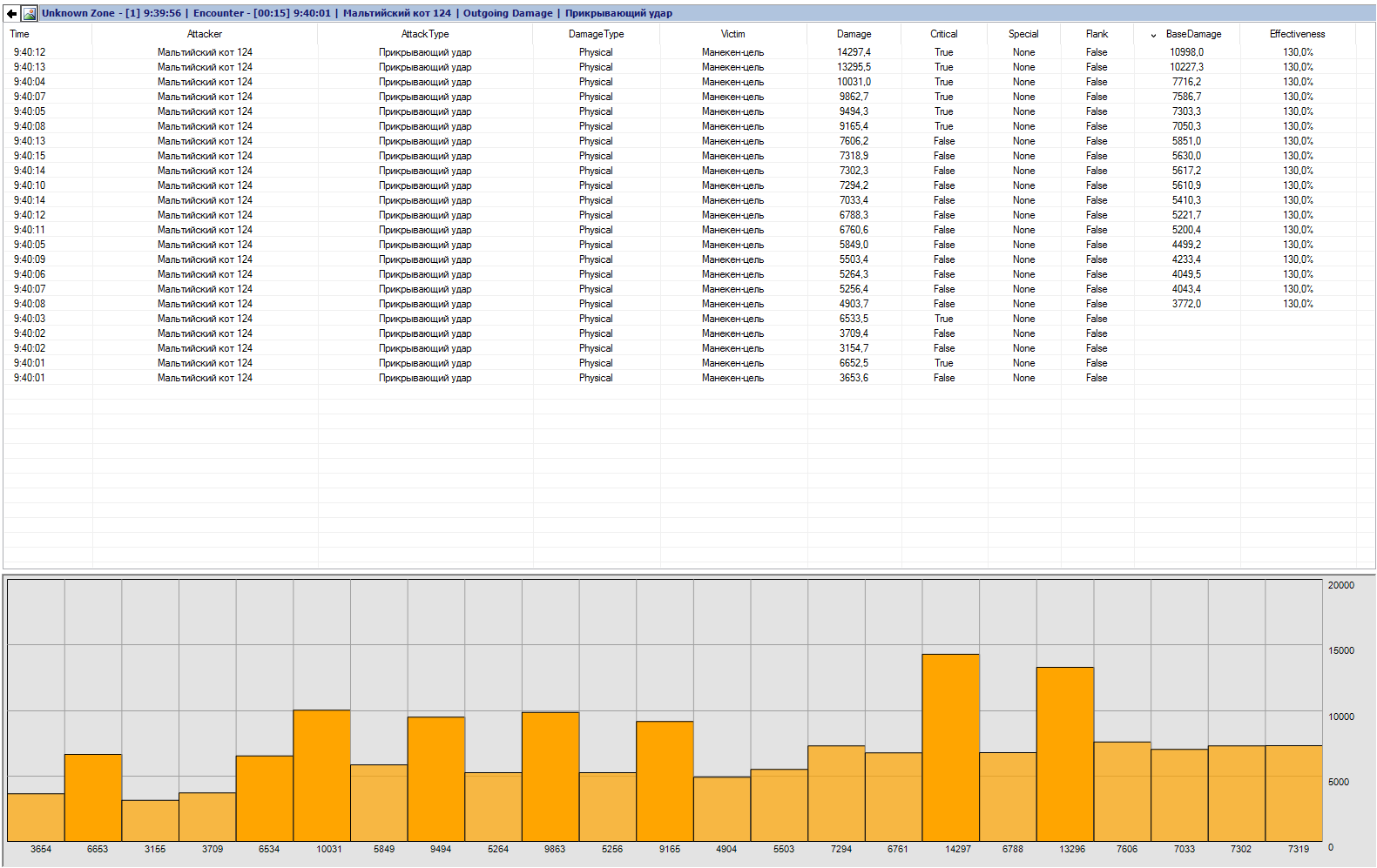This screenshot has height=868, width=1377.
Task: Select the BaseDamage value 10998,0
Action: [1186, 52]
